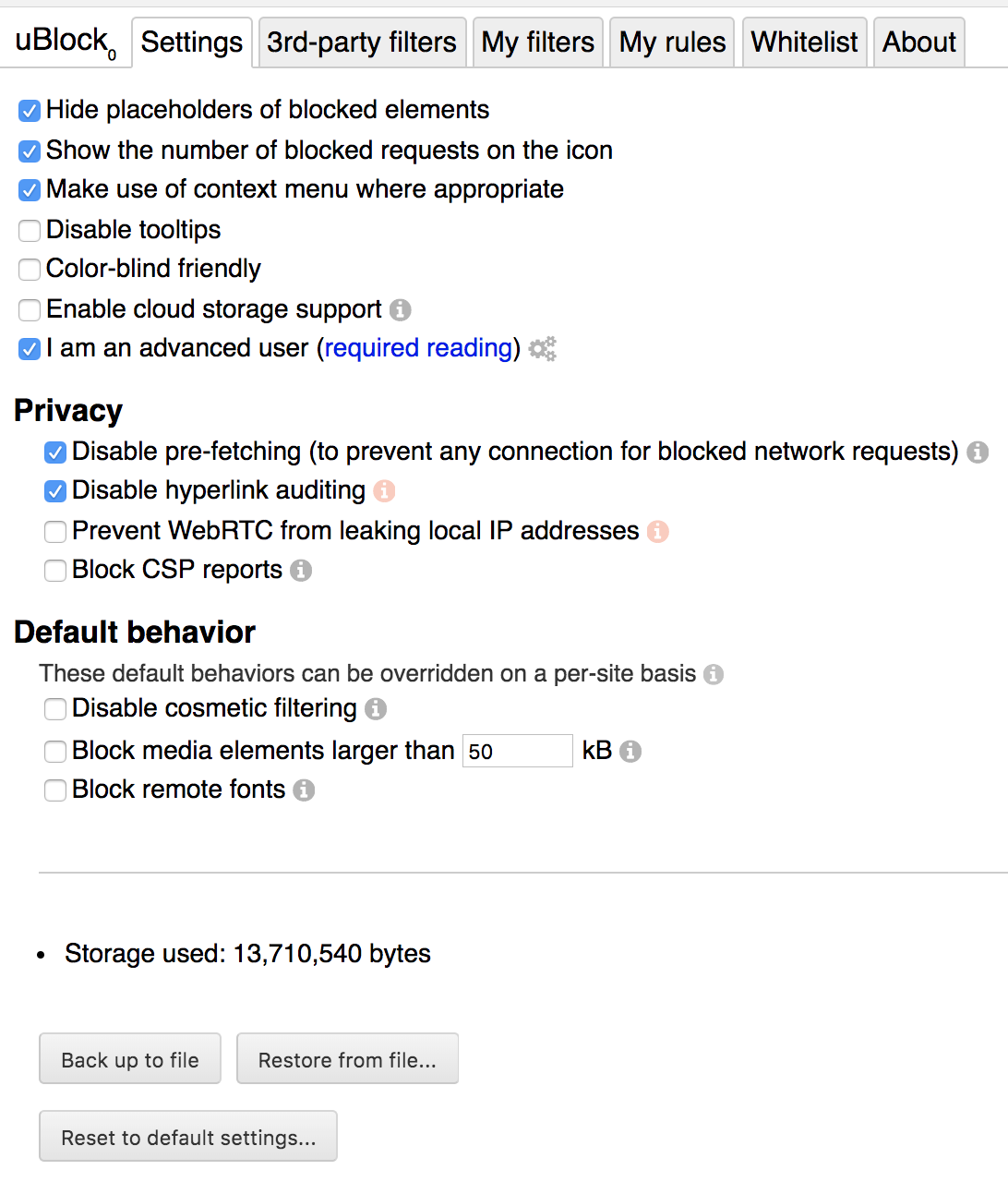Open info tooltip for Disable pre-fetching
Viewport: 1008px width, 1182px height.
click(979, 452)
